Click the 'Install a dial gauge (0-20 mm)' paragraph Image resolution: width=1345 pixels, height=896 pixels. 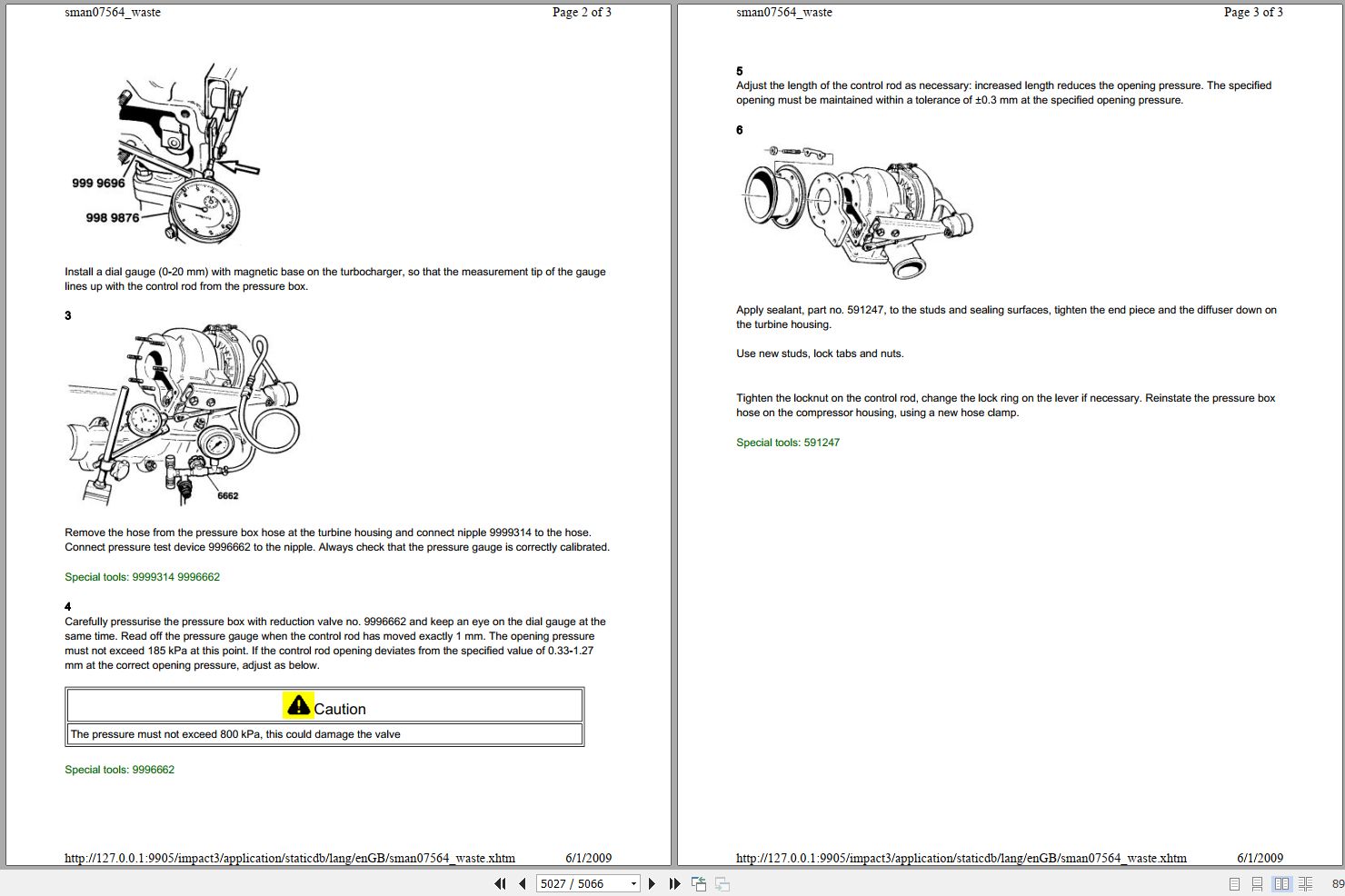[x=335, y=279]
